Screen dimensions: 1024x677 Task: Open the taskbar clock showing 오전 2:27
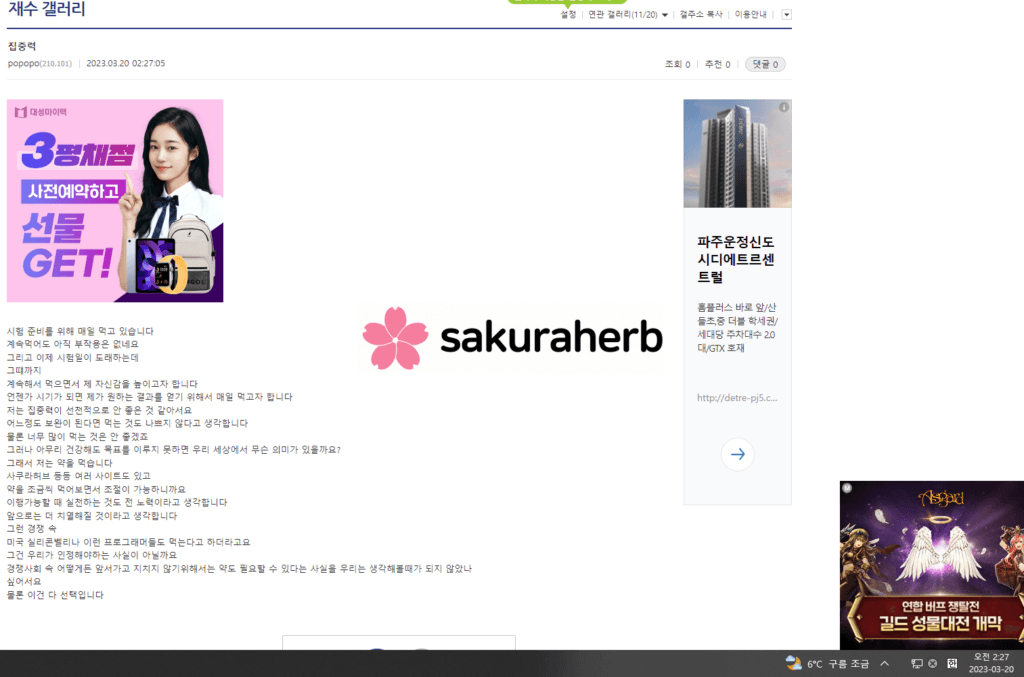(991, 663)
